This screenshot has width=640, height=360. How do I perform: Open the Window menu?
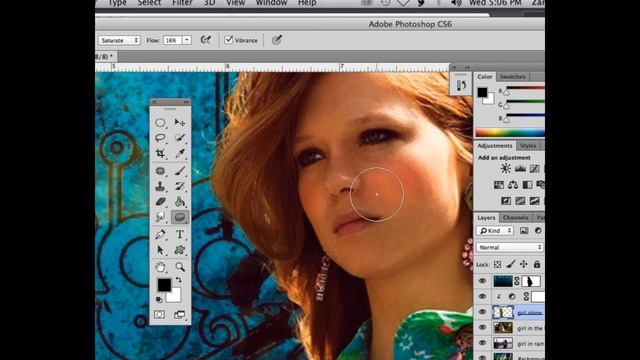point(271,3)
